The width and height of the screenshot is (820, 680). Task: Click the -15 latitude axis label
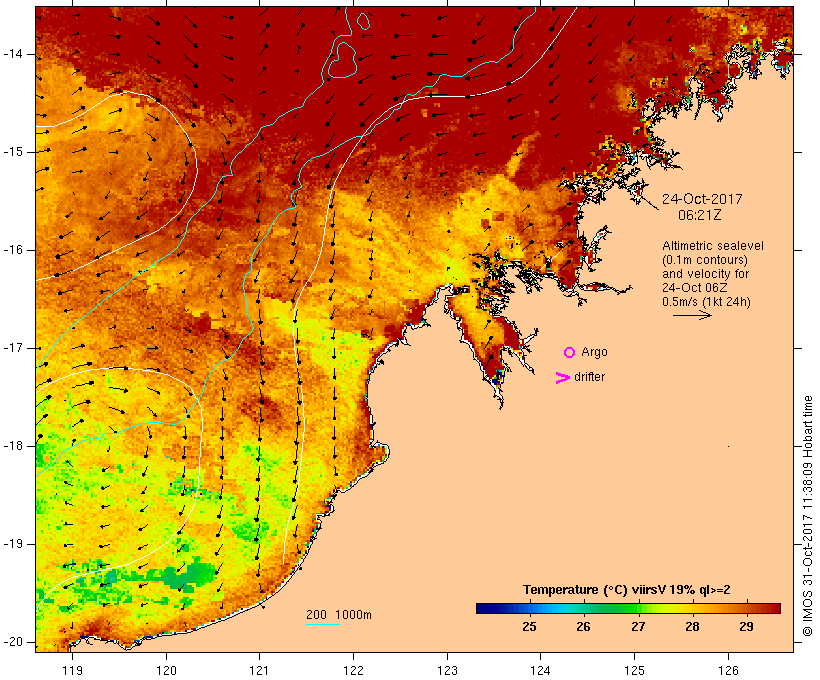[13, 152]
